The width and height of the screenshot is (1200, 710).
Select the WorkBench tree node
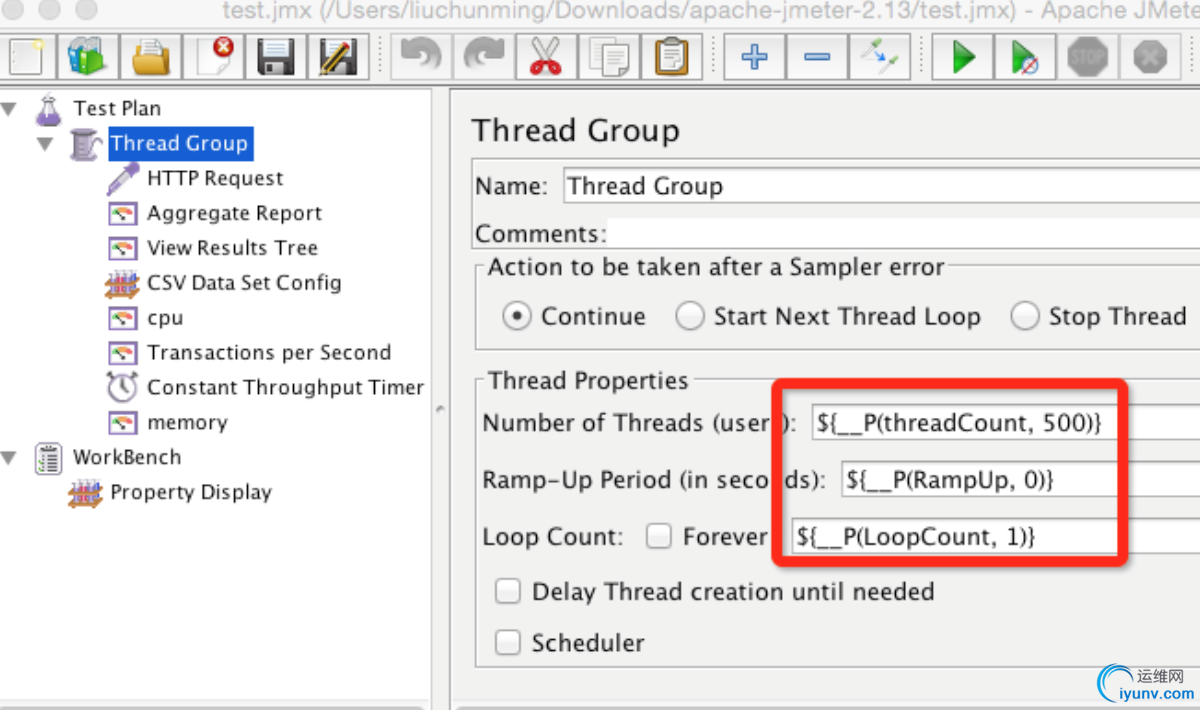click(x=127, y=457)
